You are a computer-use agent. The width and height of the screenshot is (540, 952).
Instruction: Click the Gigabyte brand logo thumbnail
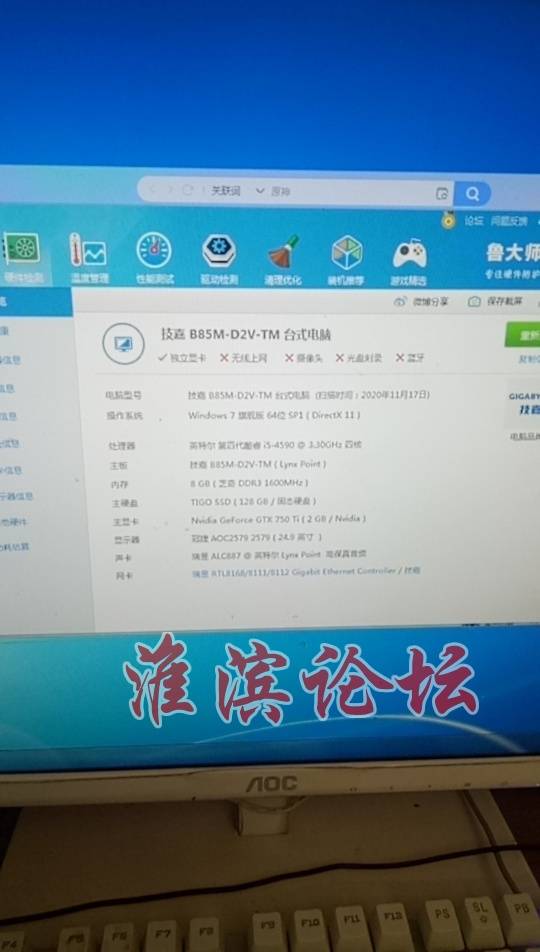point(524,403)
